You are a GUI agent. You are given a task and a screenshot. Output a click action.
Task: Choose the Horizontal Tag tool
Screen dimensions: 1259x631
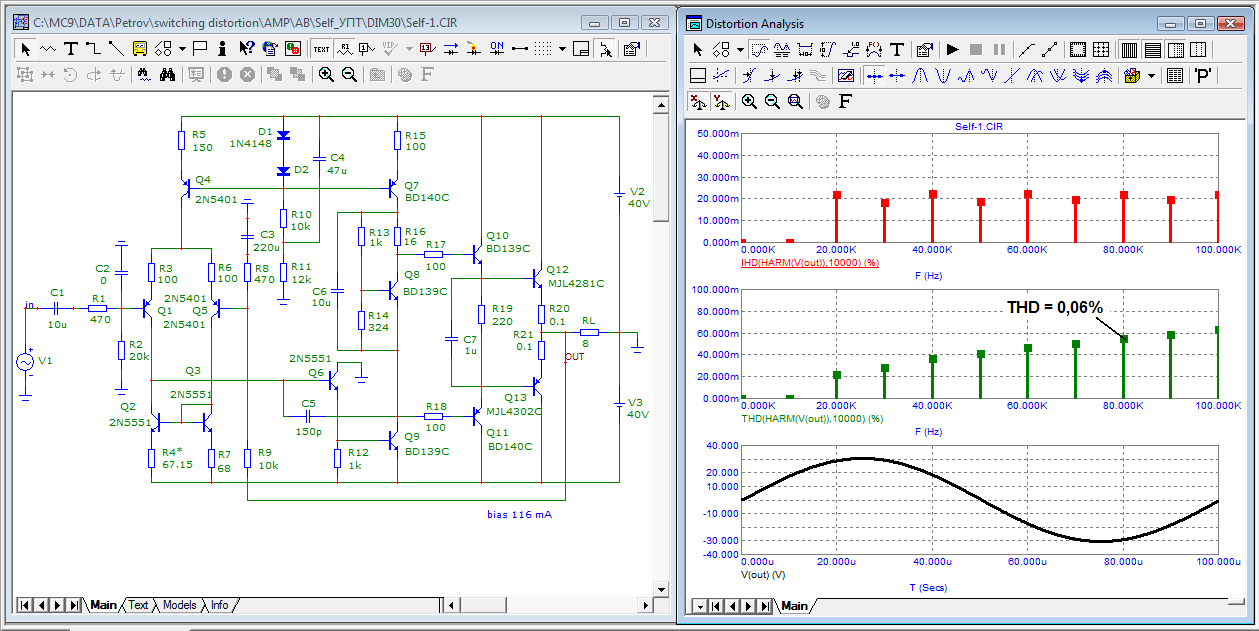pos(805,50)
